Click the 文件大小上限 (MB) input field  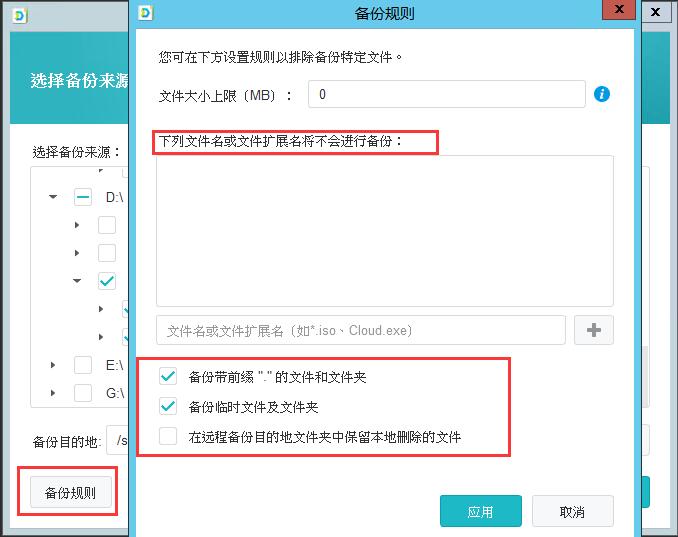point(446,95)
